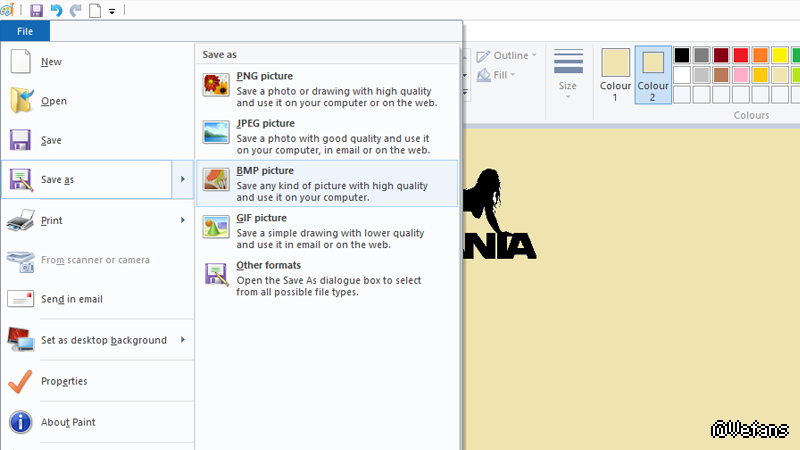Click the Redo arrow in quick access toolbar
800x450 pixels.
76,10
